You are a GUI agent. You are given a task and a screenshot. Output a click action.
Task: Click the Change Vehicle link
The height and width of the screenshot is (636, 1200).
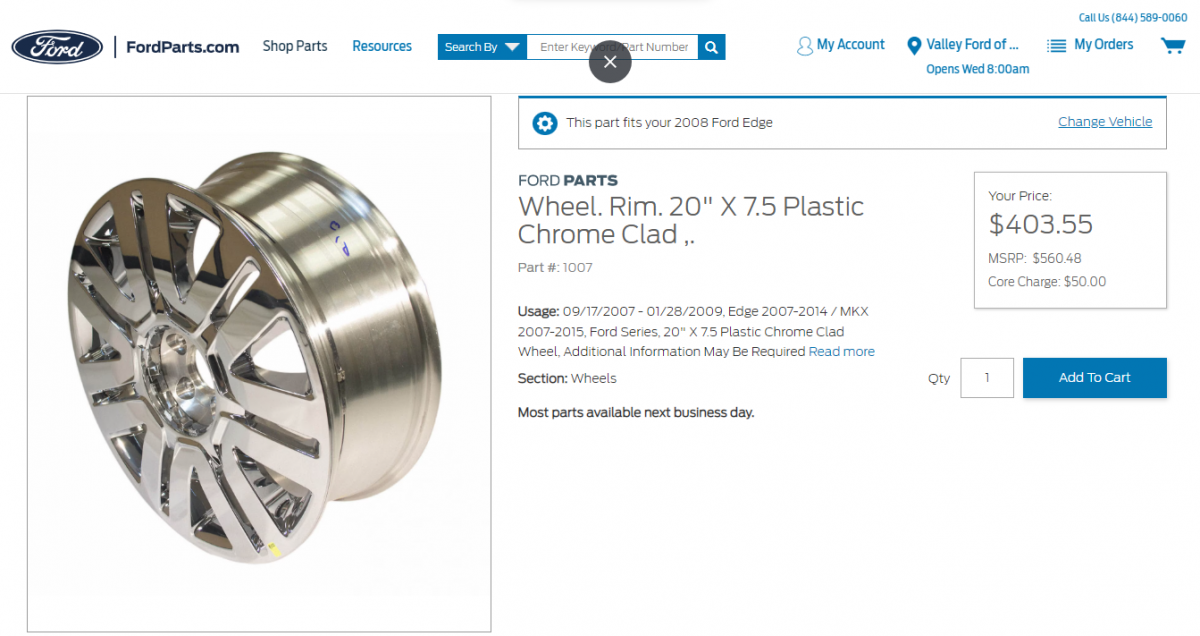1105,122
